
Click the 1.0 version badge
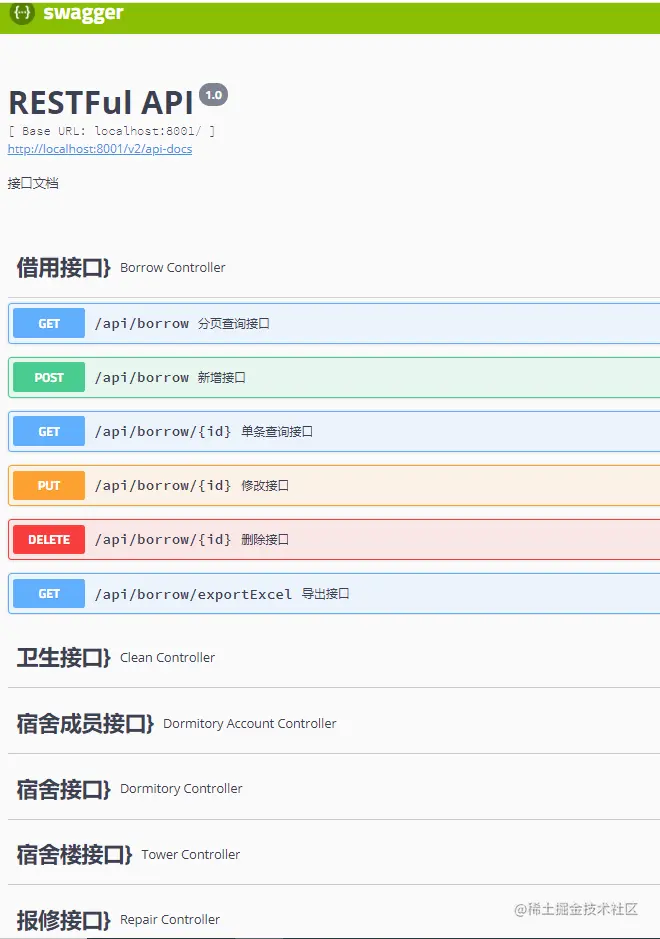tap(213, 95)
